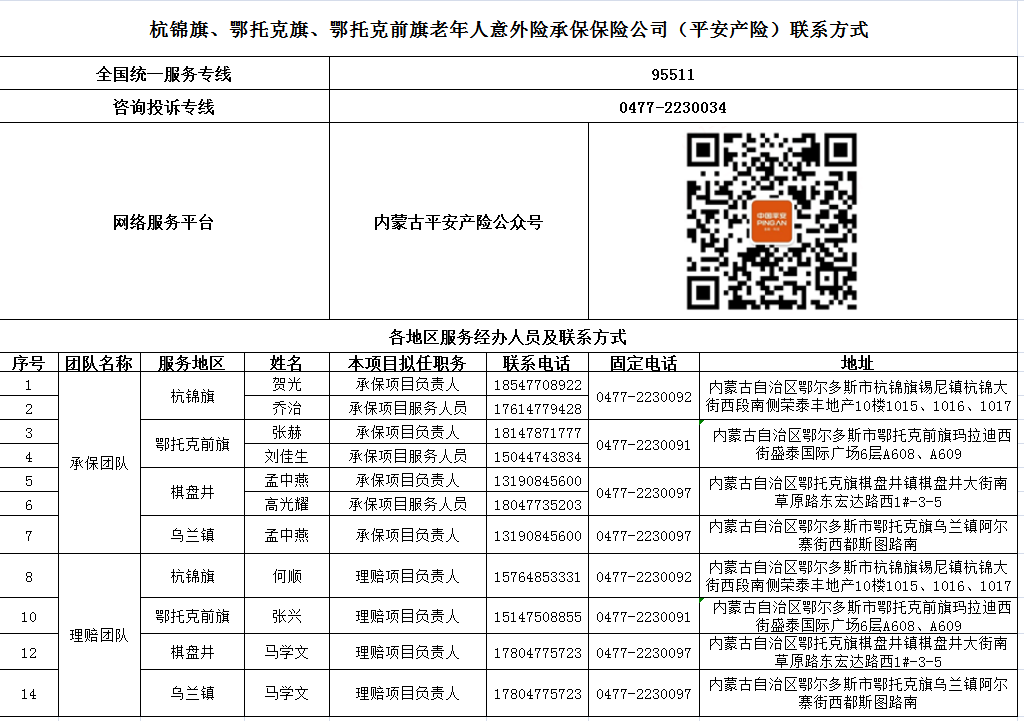Click the 本项目拟任职务 column header
The image size is (1024, 721).
(407, 363)
